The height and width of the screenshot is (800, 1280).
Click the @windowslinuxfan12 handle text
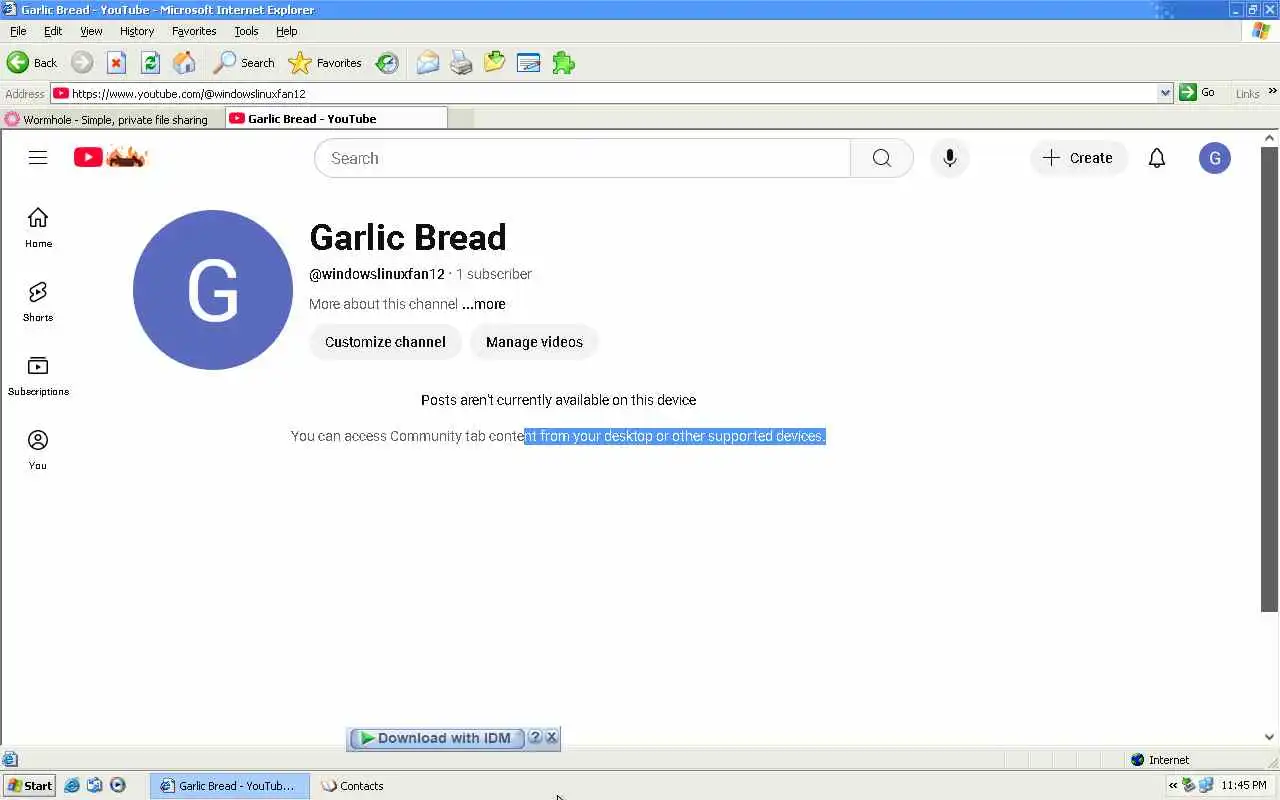pyautogui.click(x=377, y=274)
